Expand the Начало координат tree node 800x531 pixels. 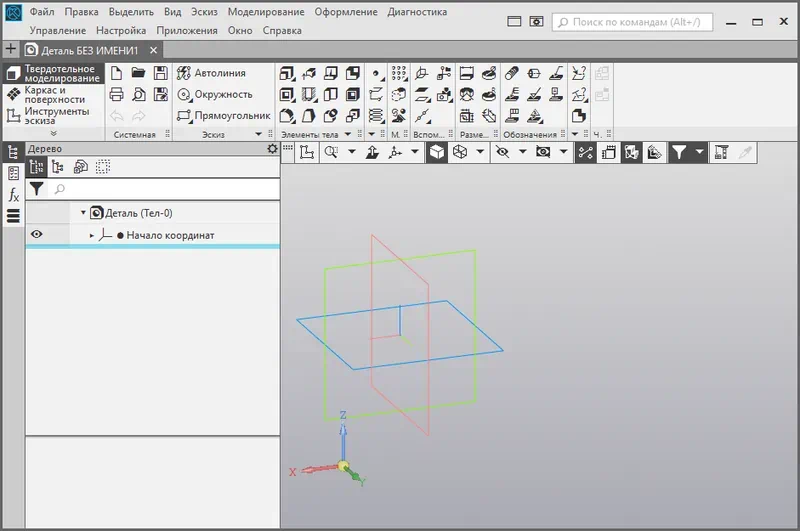click(x=92, y=236)
